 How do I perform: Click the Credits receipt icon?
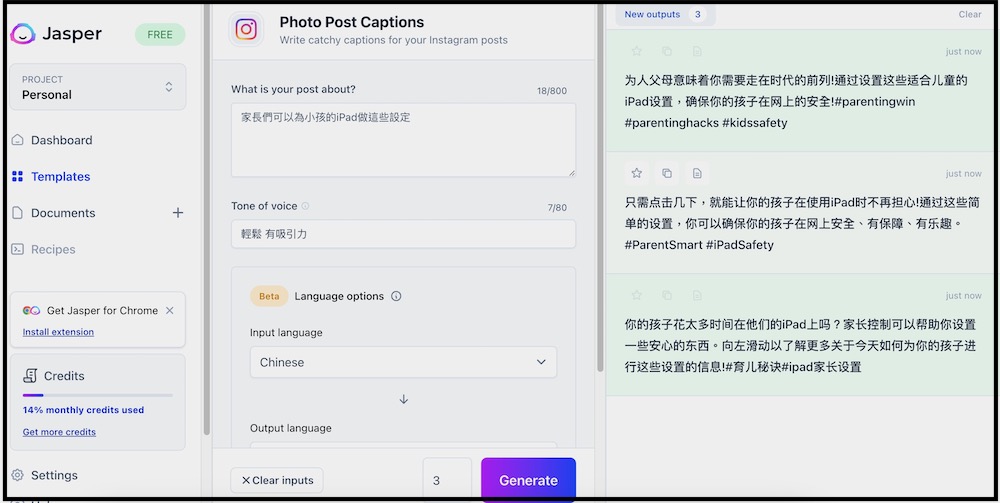pos(30,376)
